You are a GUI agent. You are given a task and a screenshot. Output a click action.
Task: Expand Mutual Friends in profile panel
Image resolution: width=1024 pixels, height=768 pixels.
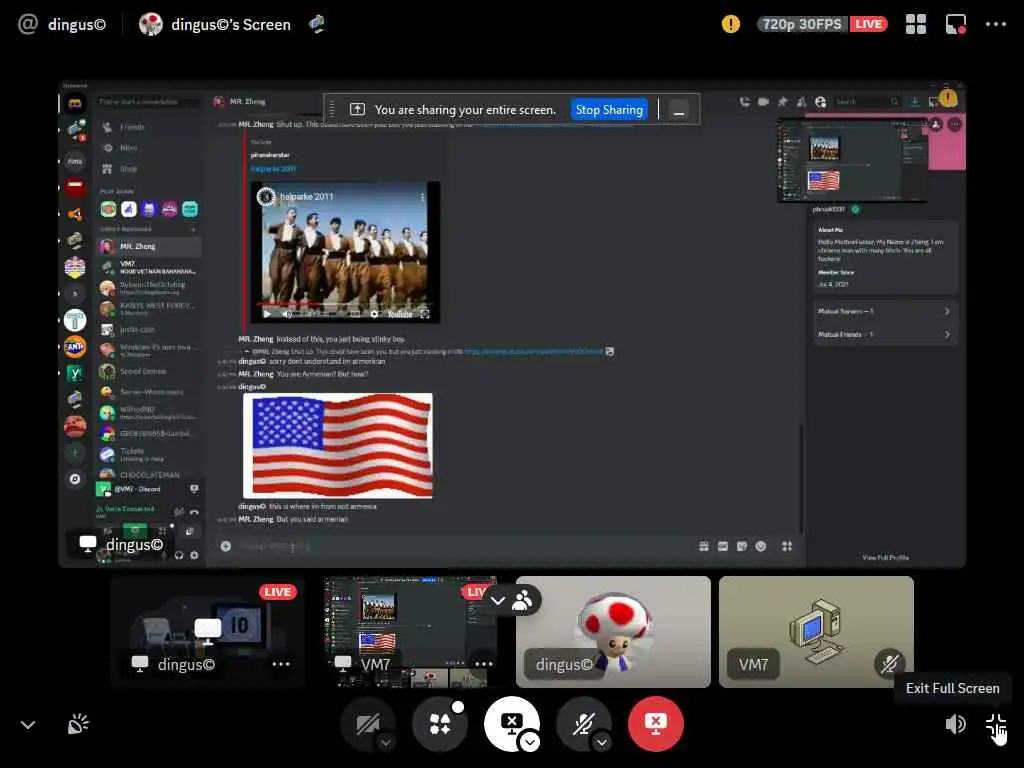point(884,334)
